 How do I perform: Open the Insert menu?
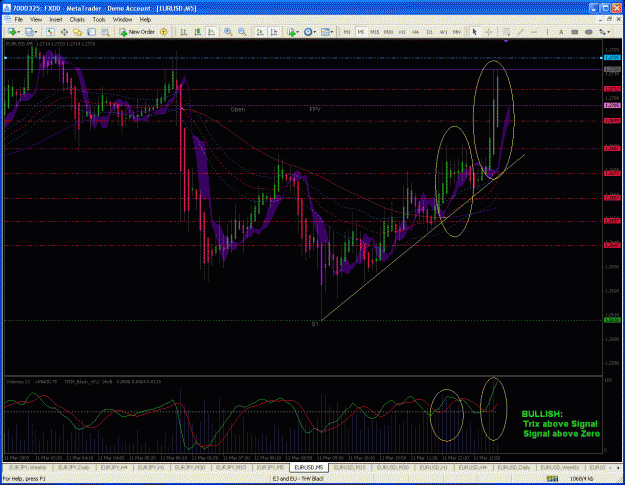coord(55,19)
